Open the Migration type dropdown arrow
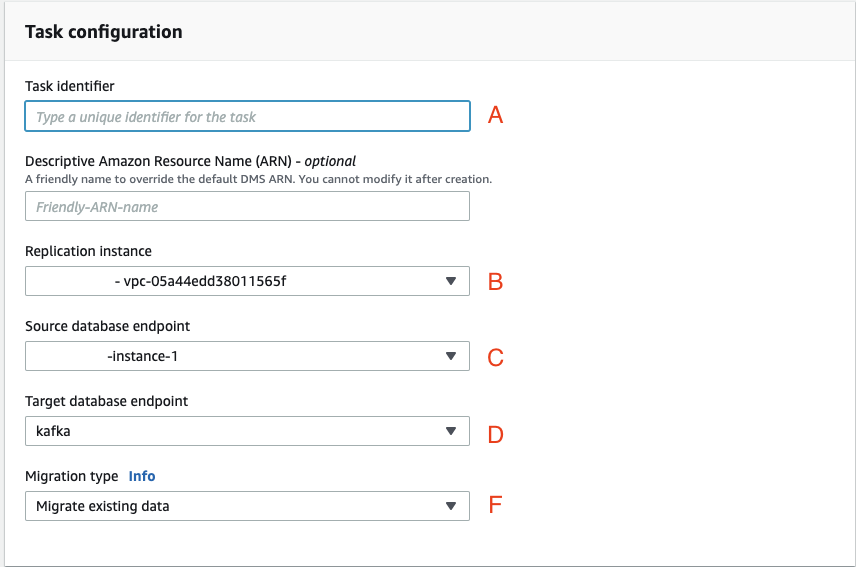This screenshot has width=856, height=567. click(450, 506)
